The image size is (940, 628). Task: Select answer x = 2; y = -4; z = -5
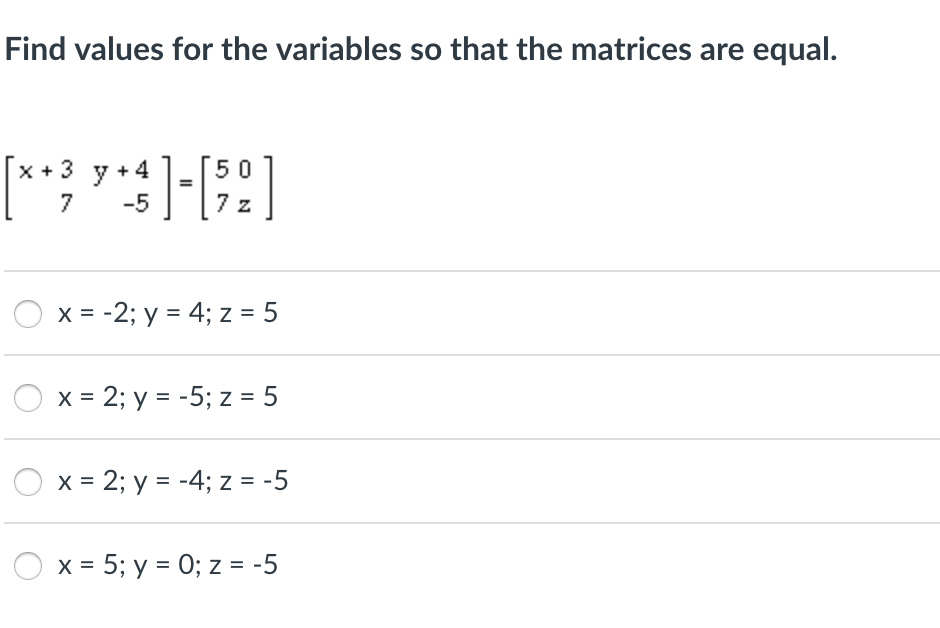click(172, 481)
